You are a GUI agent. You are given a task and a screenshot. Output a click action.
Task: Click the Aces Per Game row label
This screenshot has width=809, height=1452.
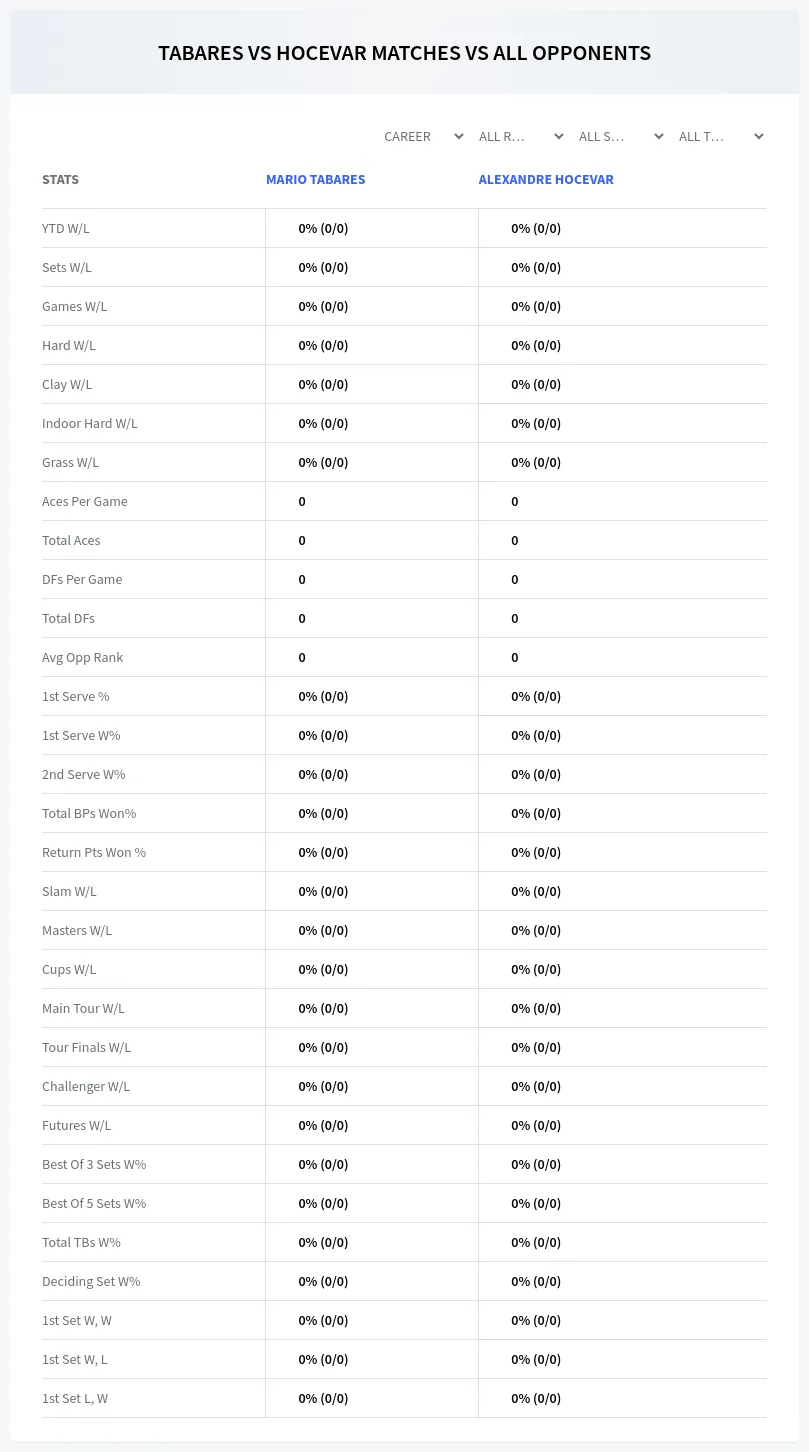[x=85, y=501]
